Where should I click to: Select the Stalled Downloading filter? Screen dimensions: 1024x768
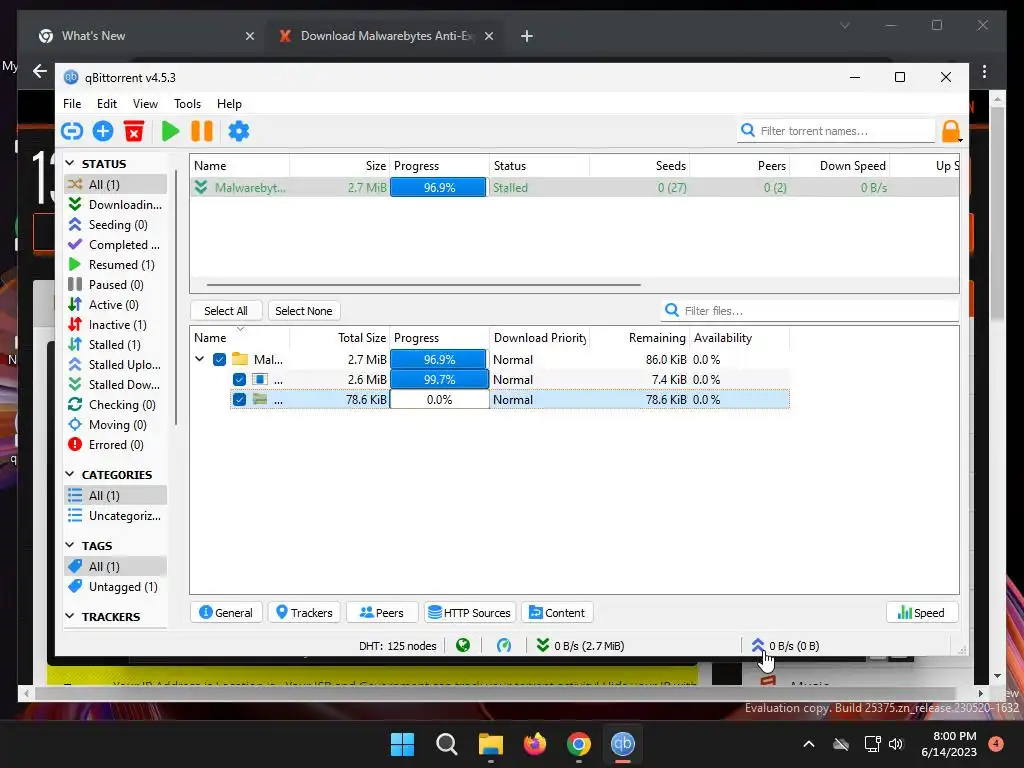pos(116,385)
